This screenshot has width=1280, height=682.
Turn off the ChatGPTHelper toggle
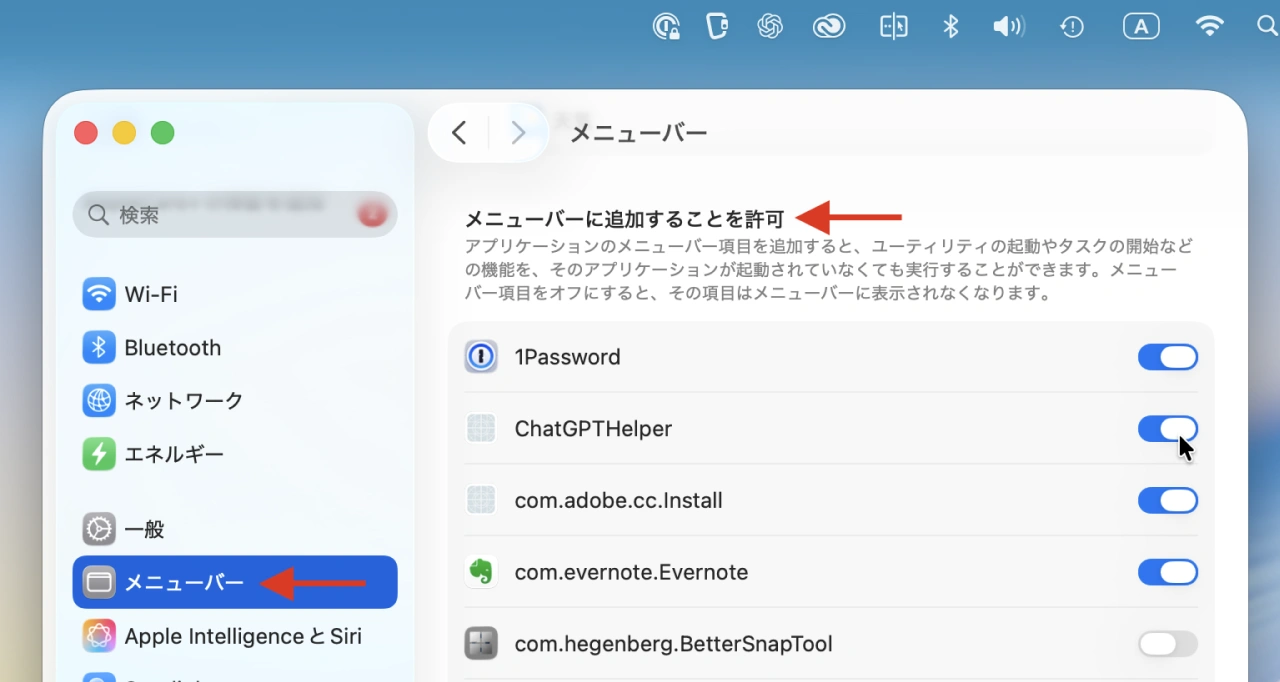1167,428
